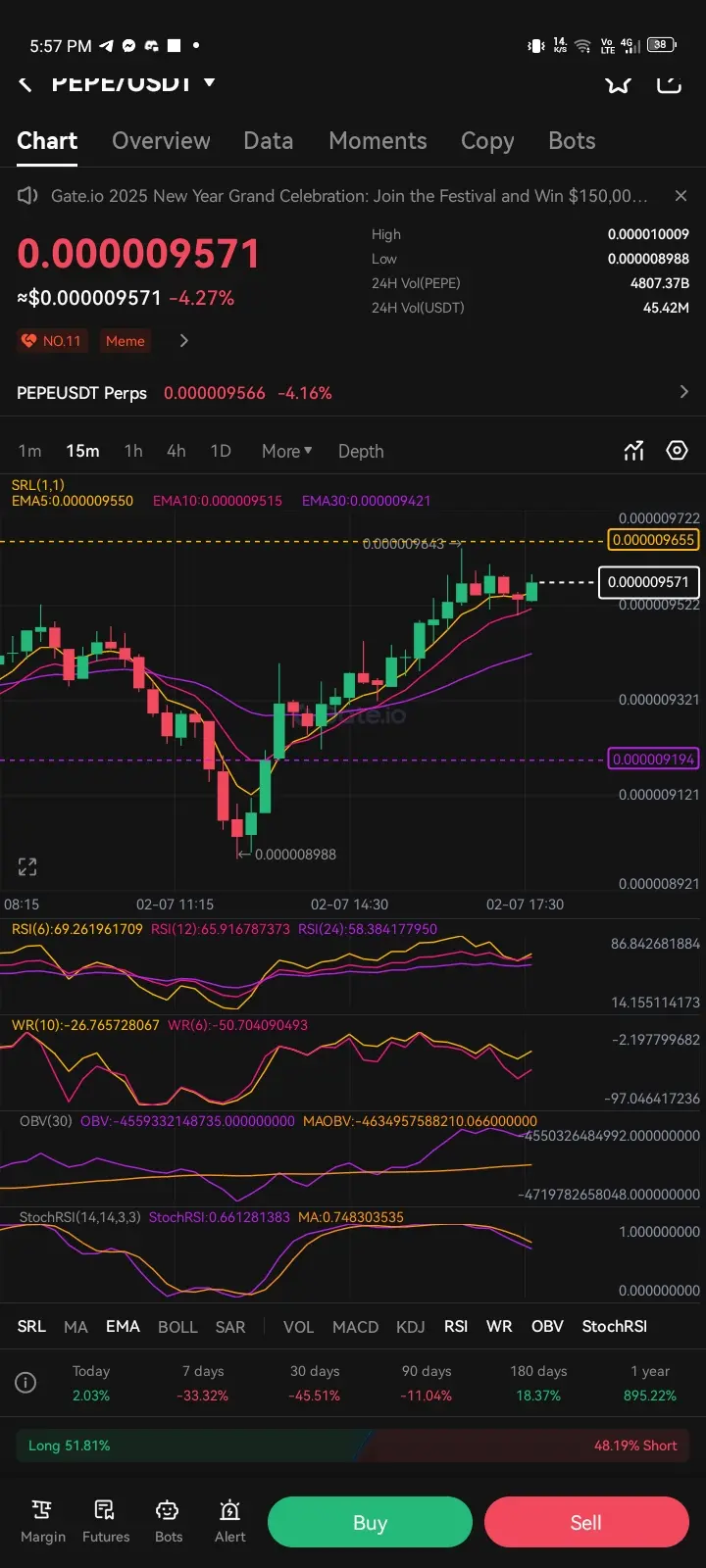Switch to the Overview tab
Image resolution: width=706 pixels, height=1568 pixels.
161,141
